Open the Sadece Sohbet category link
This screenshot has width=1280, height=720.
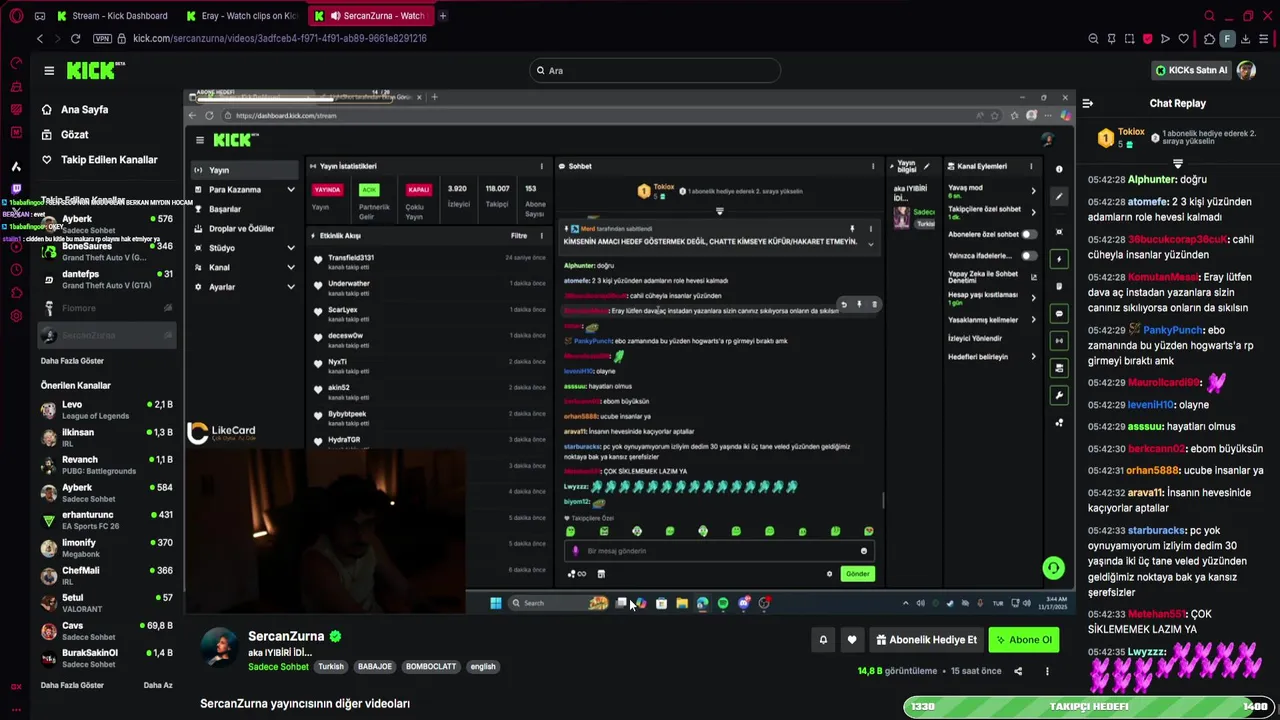(278, 667)
